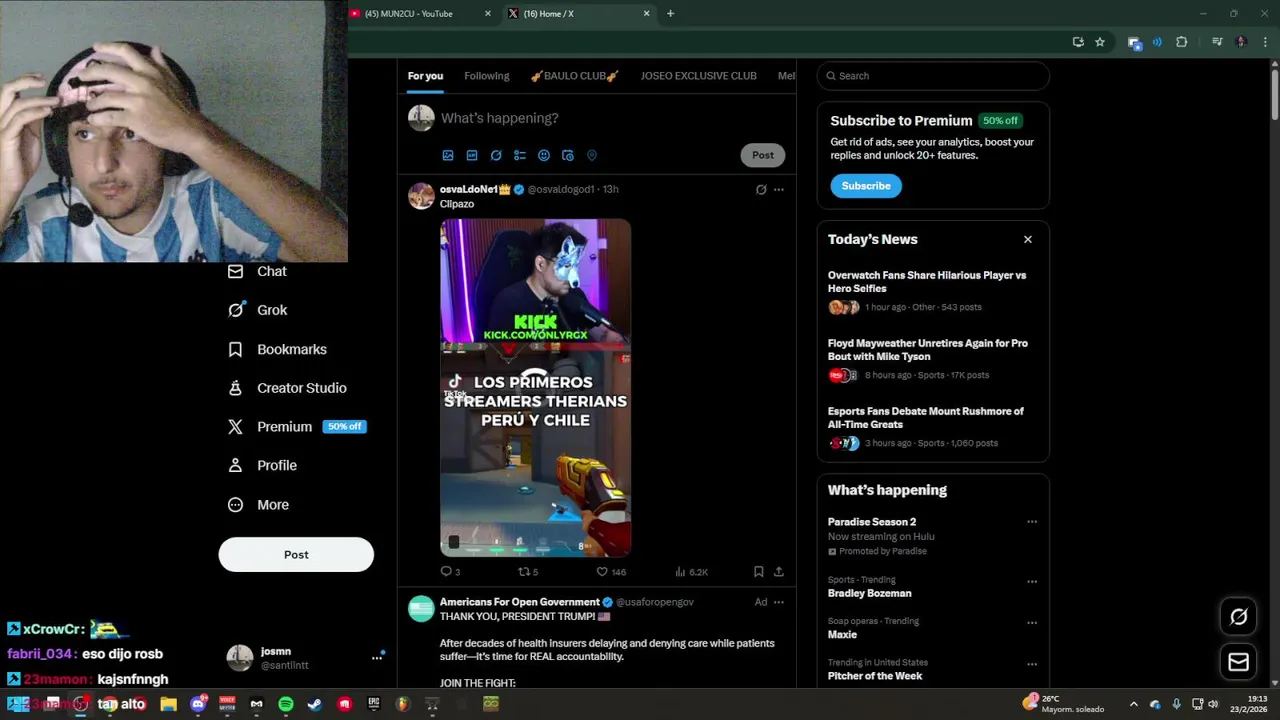
Task: Bookmark the osvaLdoNe1 Clipazo post
Action: 758,572
